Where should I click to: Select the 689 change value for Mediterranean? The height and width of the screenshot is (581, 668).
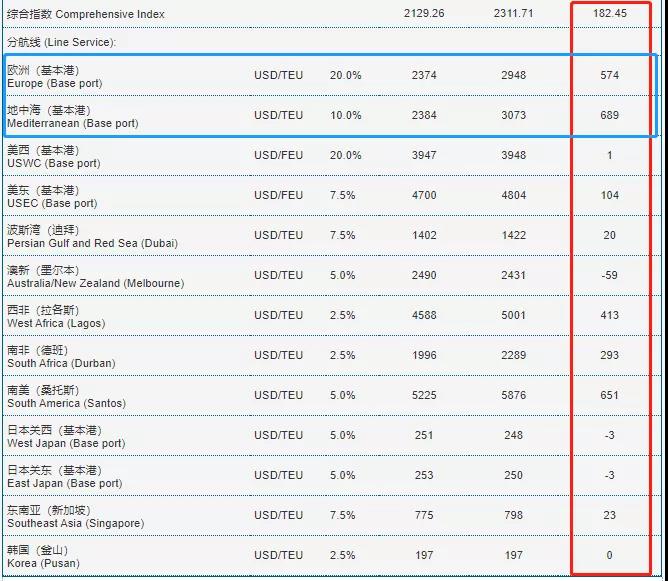click(x=609, y=115)
